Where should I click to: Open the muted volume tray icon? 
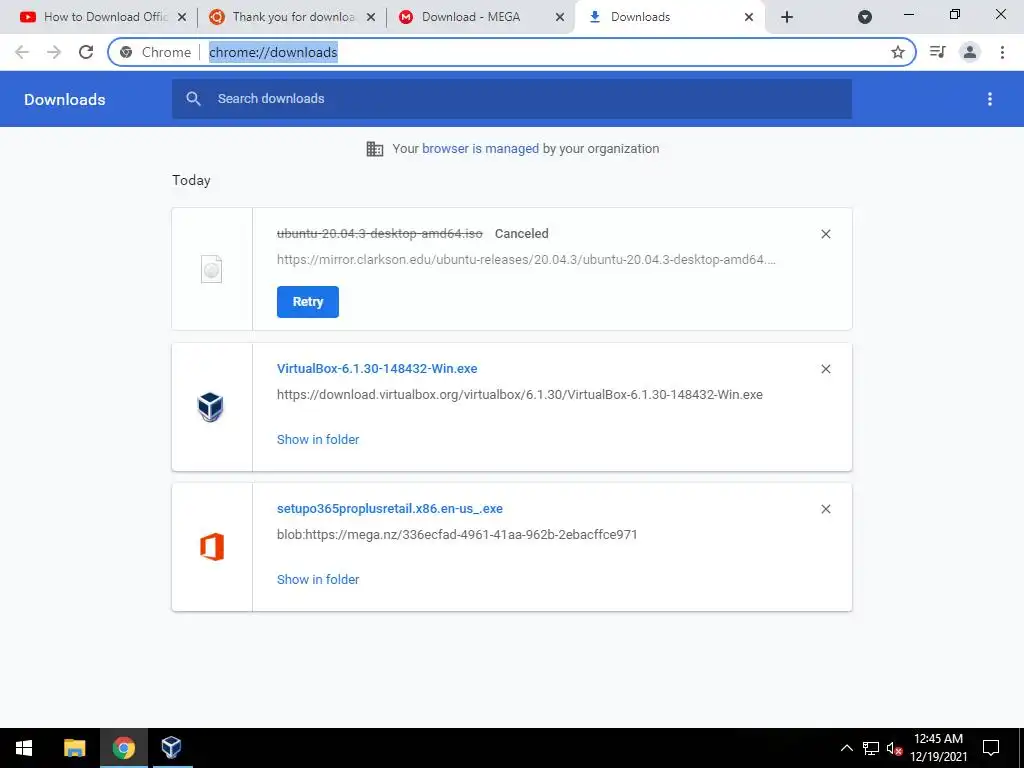[x=894, y=748]
